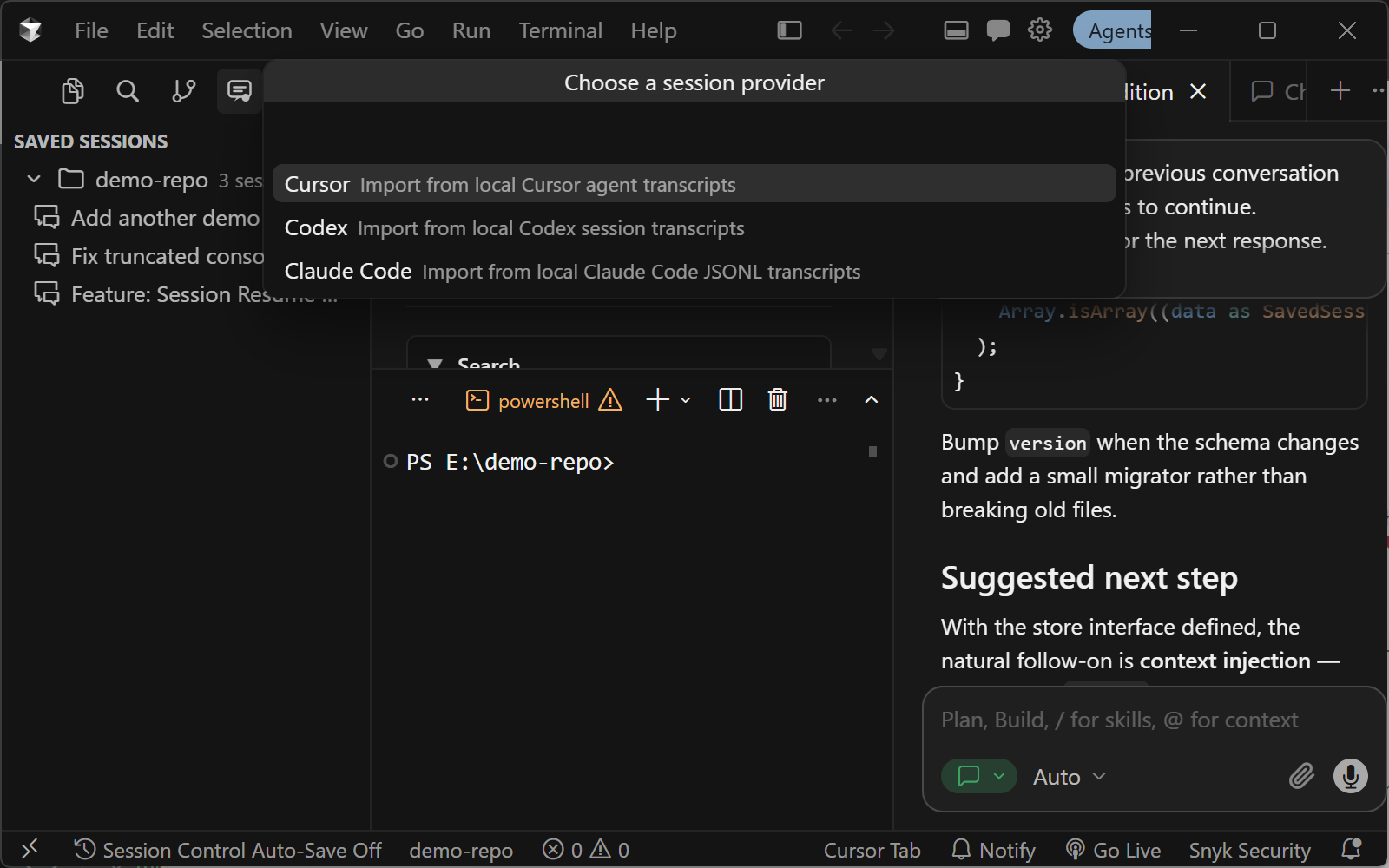Click Cursor Tab in status bar

pyautogui.click(x=872, y=850)
